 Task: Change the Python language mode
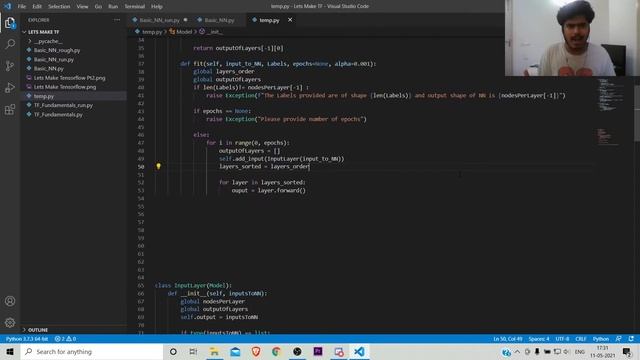(x=600, y=339)
